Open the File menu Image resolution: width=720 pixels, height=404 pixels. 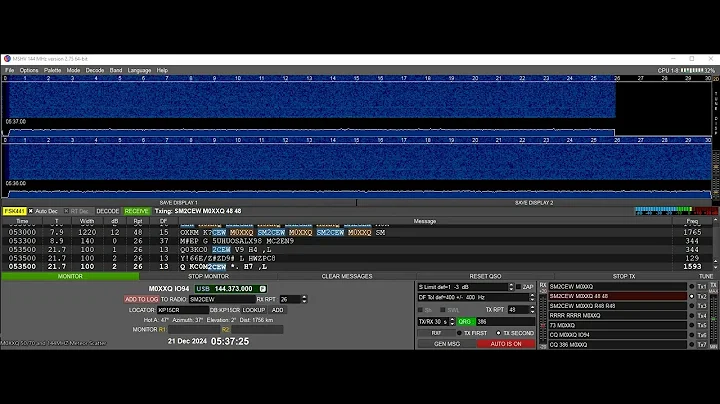(x=10, y=70)
